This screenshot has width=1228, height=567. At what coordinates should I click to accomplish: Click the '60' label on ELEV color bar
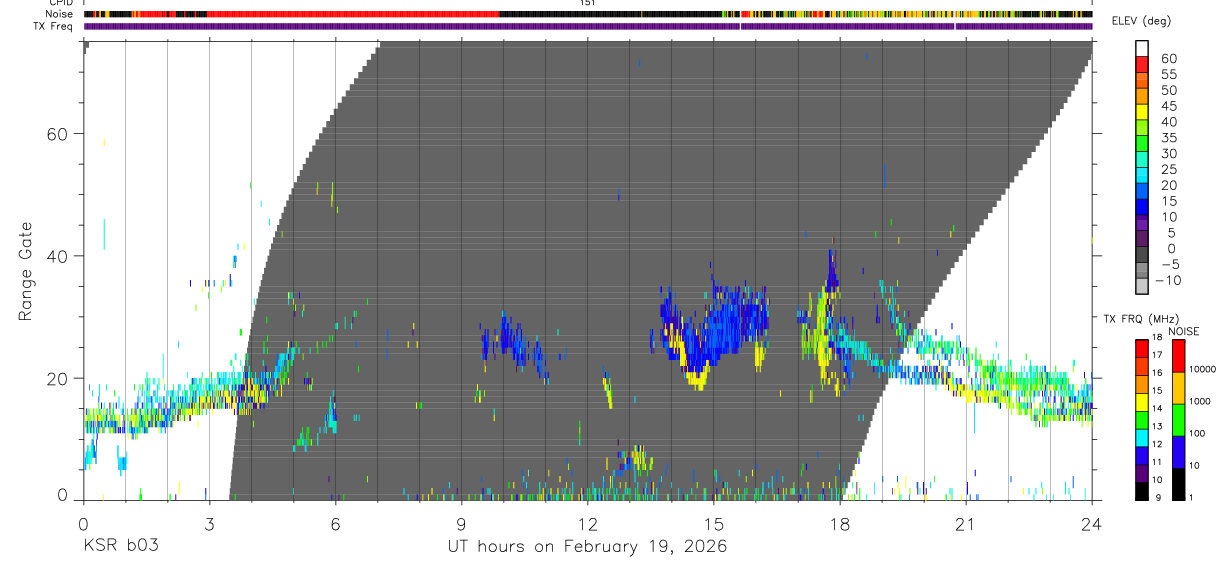(1169, 58)
